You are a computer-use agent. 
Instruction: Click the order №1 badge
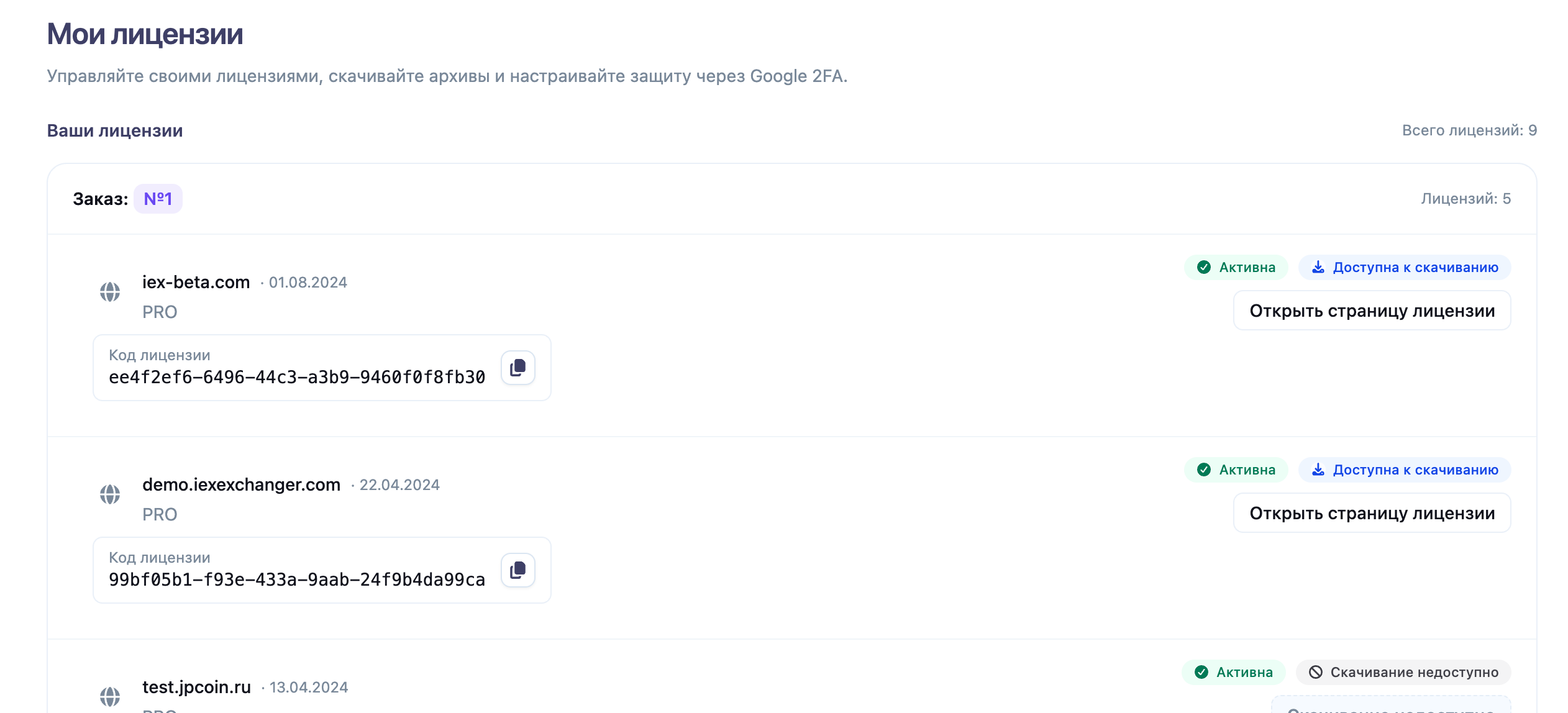coord(158,199)
